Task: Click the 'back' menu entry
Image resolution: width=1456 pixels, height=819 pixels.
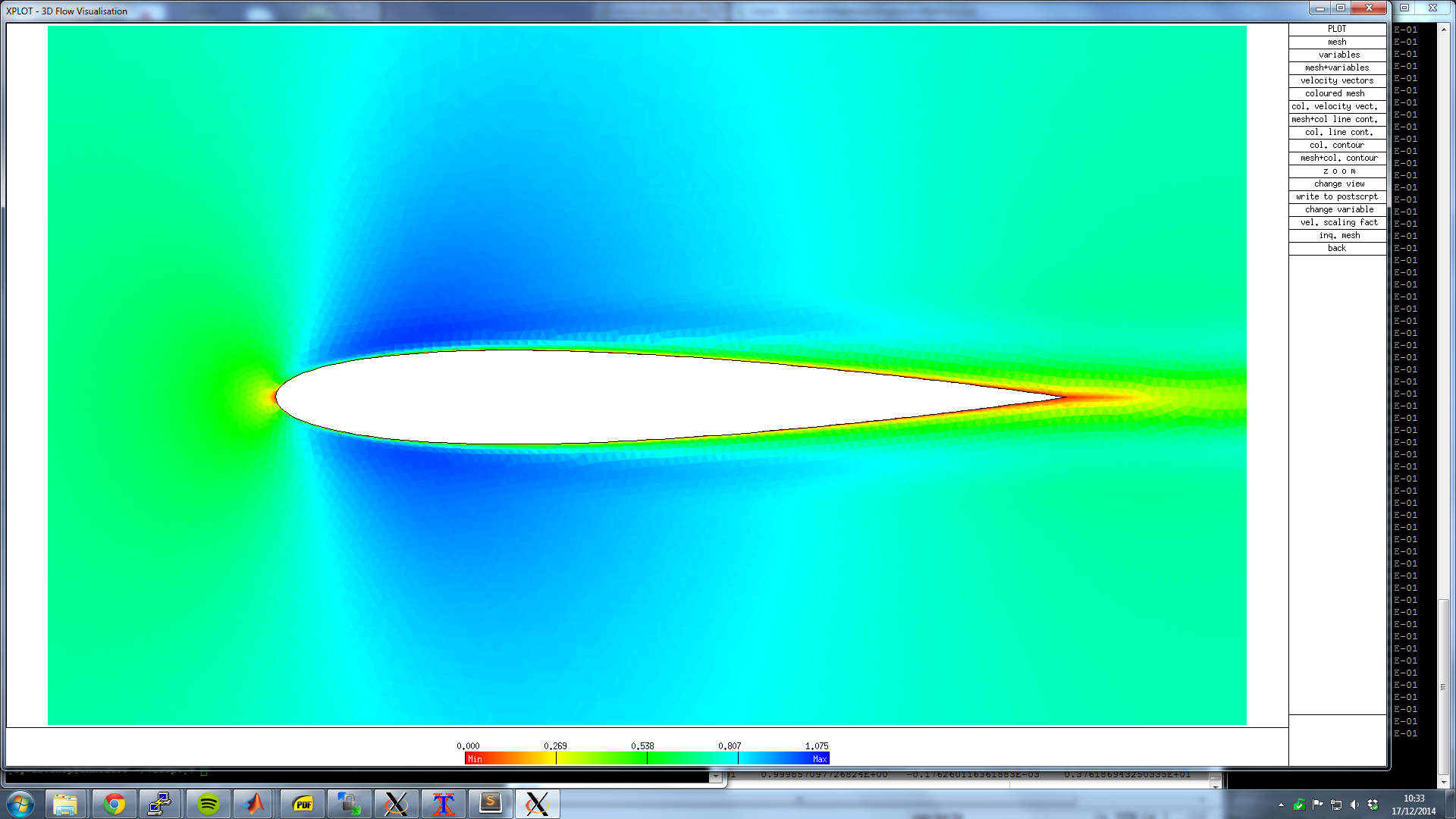Action: [x=1337, y=248]
